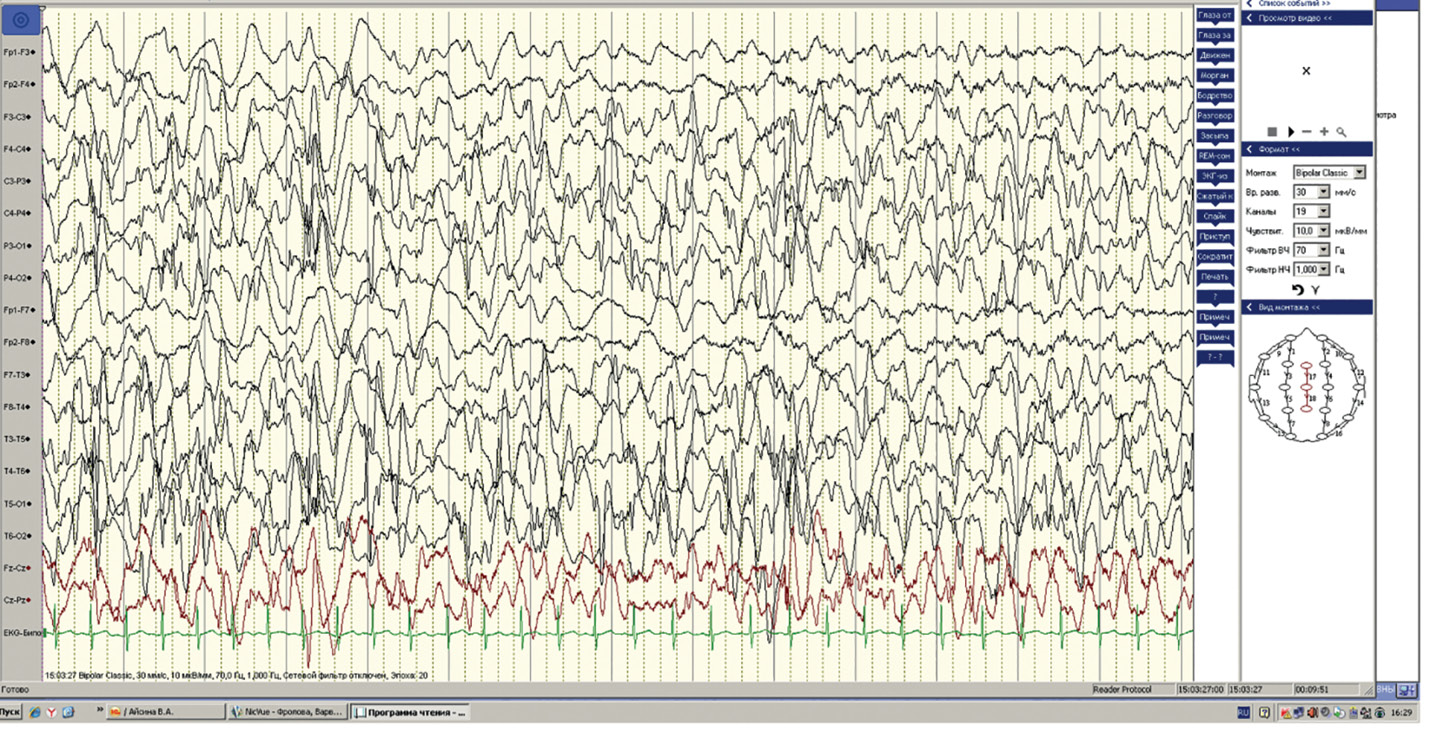This screenshot has width=1436, height=734.
Task: Click the undo arrow under filter settings
Action: (1297, 289)
